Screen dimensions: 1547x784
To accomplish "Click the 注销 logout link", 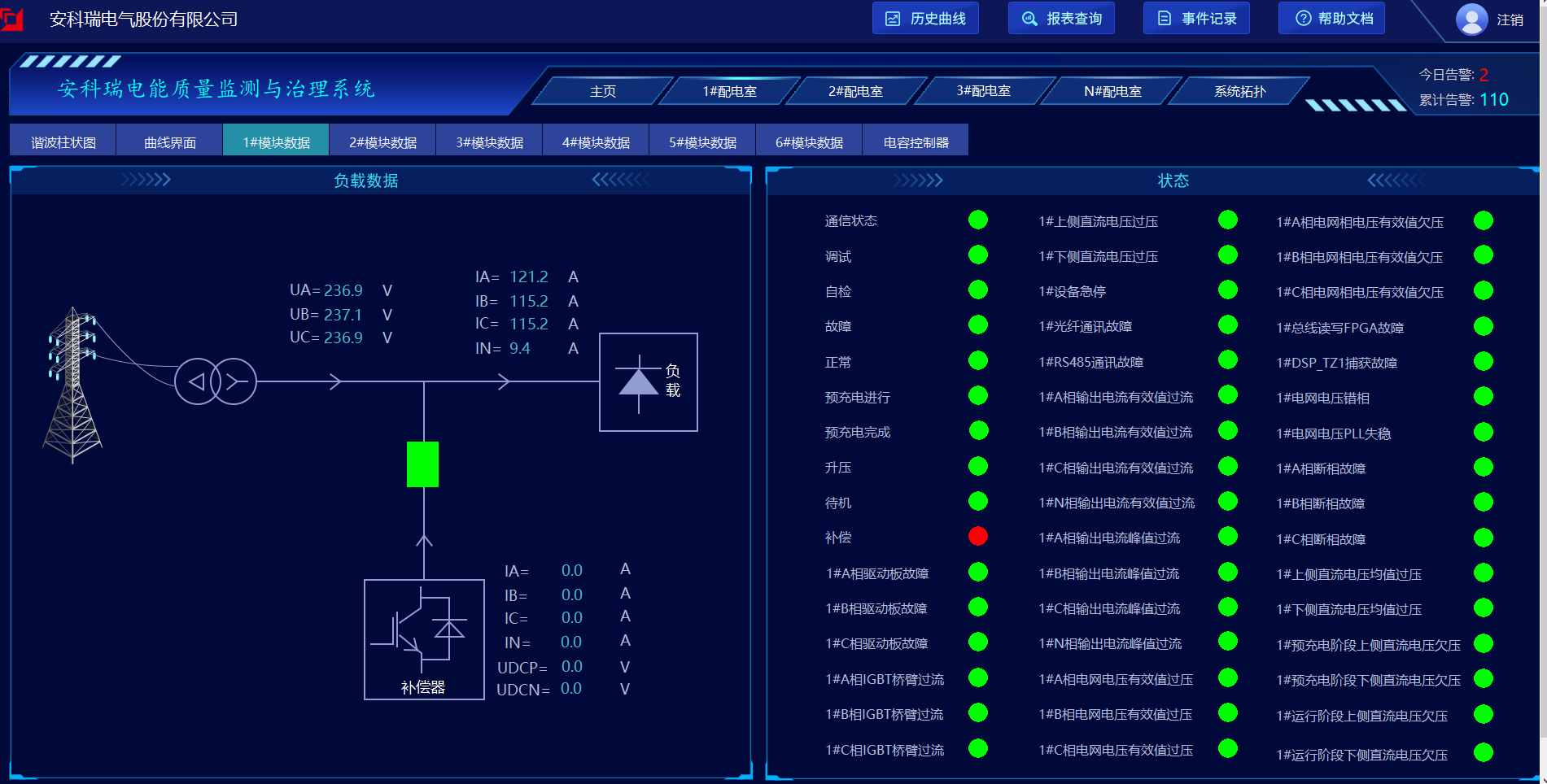I will click(x=1510, y=20).
